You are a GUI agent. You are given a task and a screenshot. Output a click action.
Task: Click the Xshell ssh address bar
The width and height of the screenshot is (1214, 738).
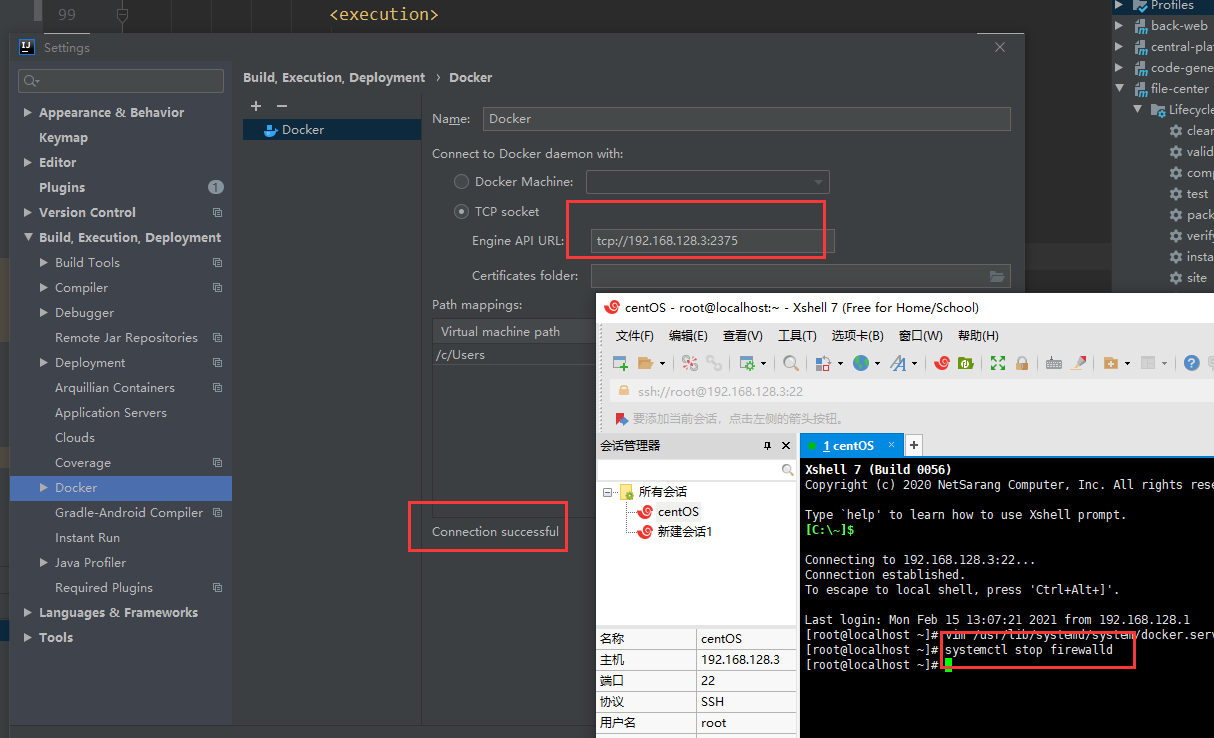[910, 392]
